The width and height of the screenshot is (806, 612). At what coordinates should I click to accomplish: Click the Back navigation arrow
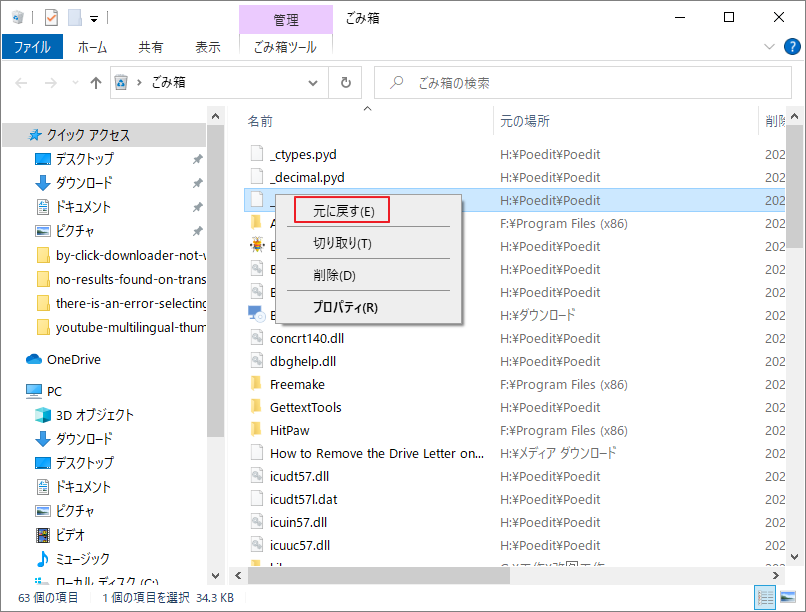click(x=21, y=83)
